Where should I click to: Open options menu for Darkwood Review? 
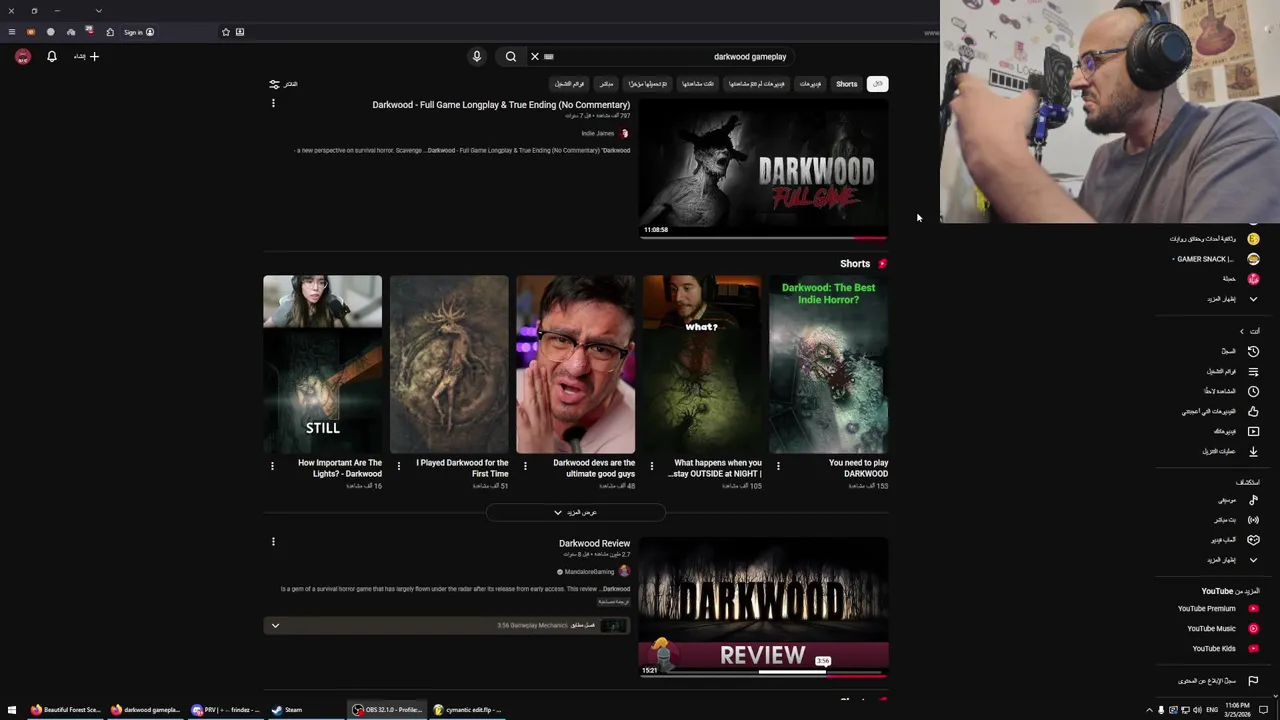click(273, 541)
